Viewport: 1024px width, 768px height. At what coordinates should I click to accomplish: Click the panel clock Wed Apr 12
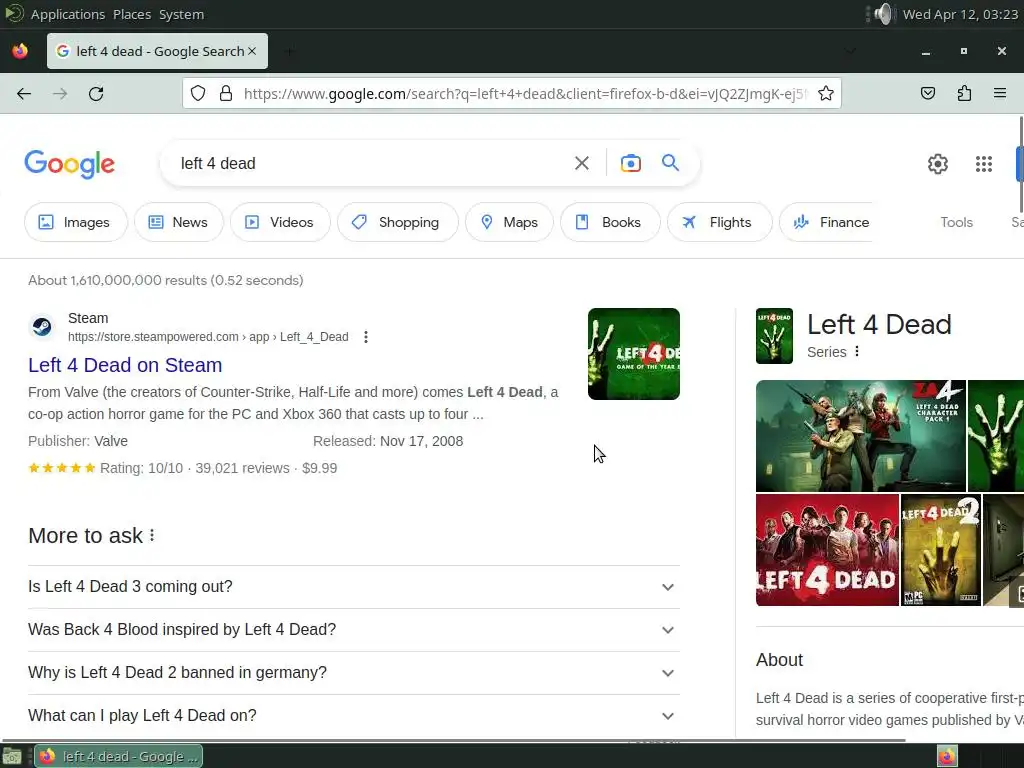[960, 14]
